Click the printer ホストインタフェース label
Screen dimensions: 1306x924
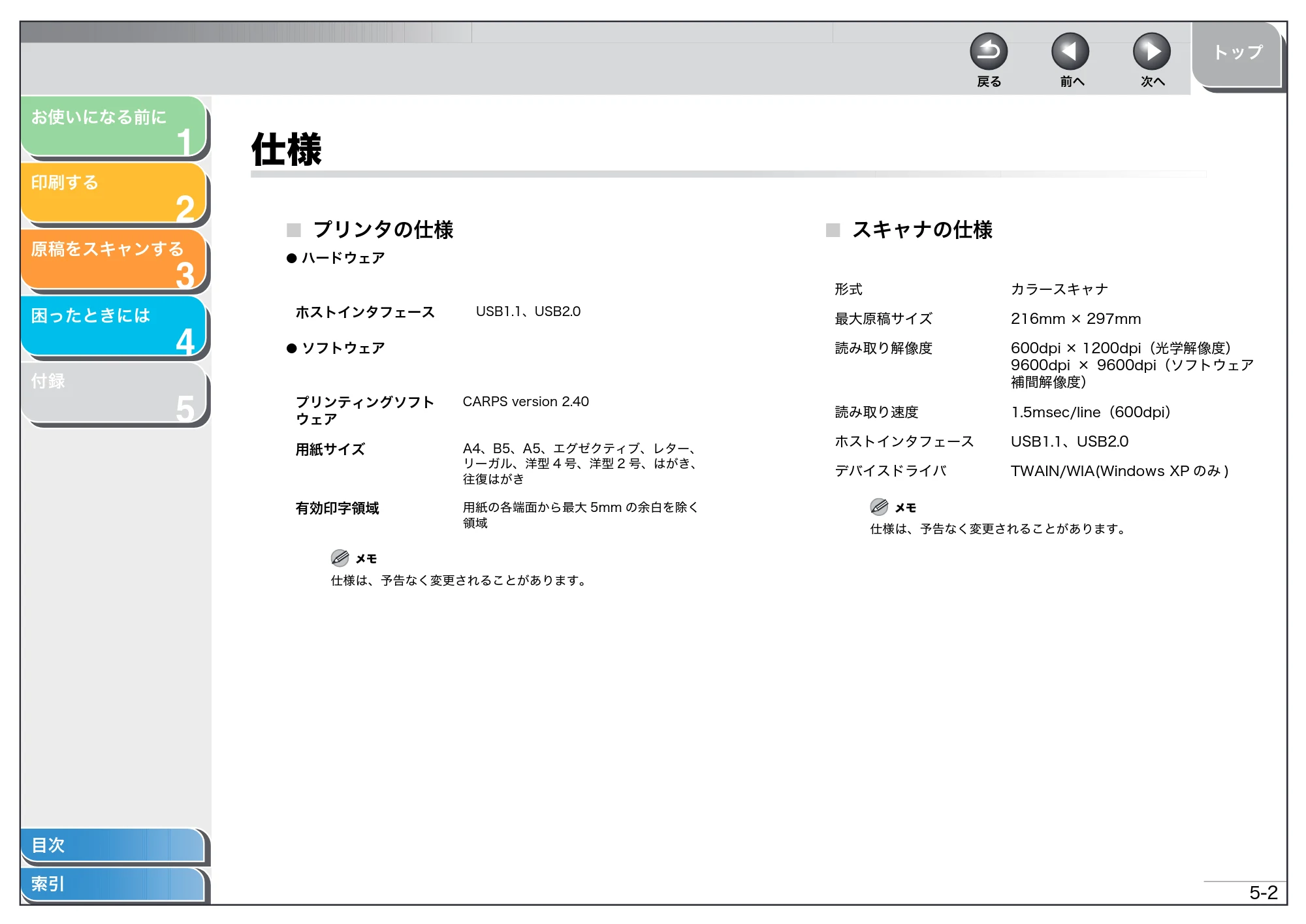[x=365, y=312]
